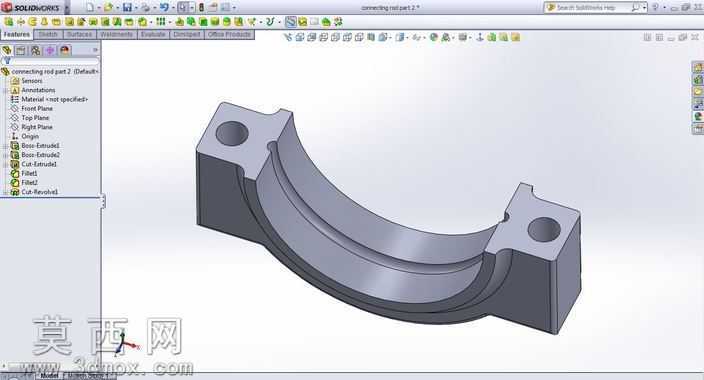Viewport: 704px width, 380px height.
Task: Select Top Plane in the tree
Action: 35,118
